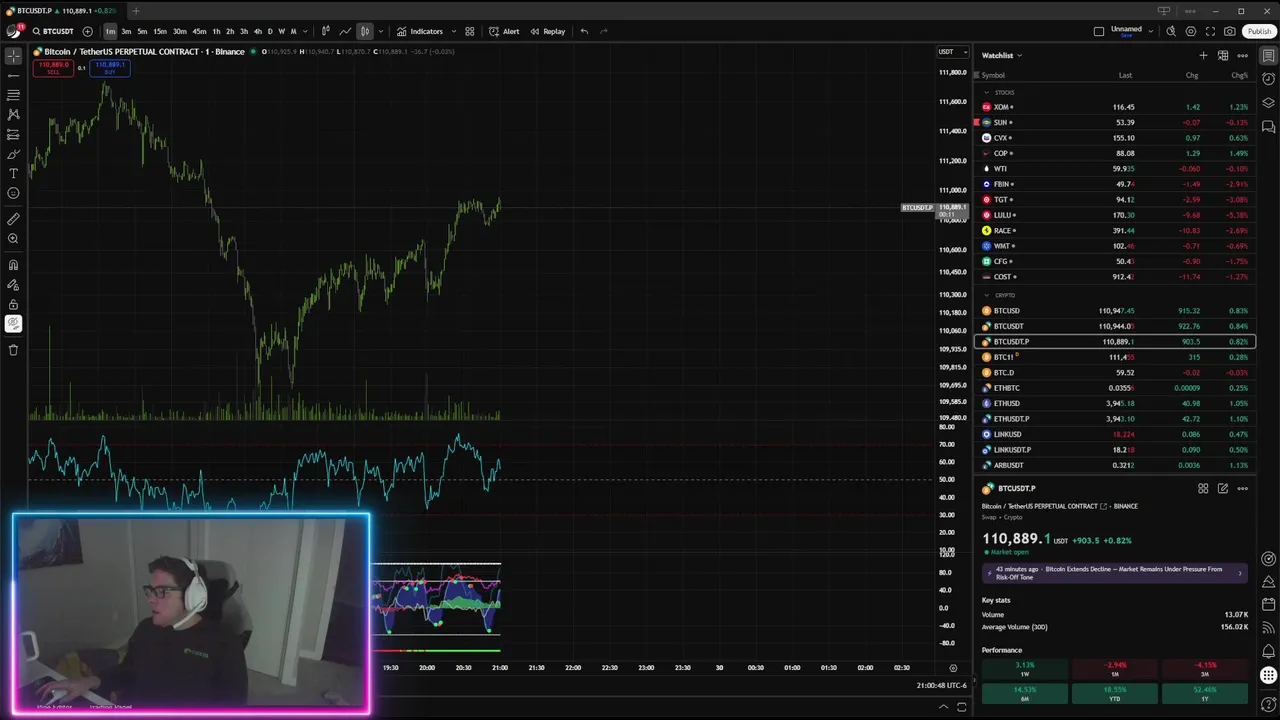Switch to the 4h timeframe
This screenshot has width=1280, height=720.
258,31
